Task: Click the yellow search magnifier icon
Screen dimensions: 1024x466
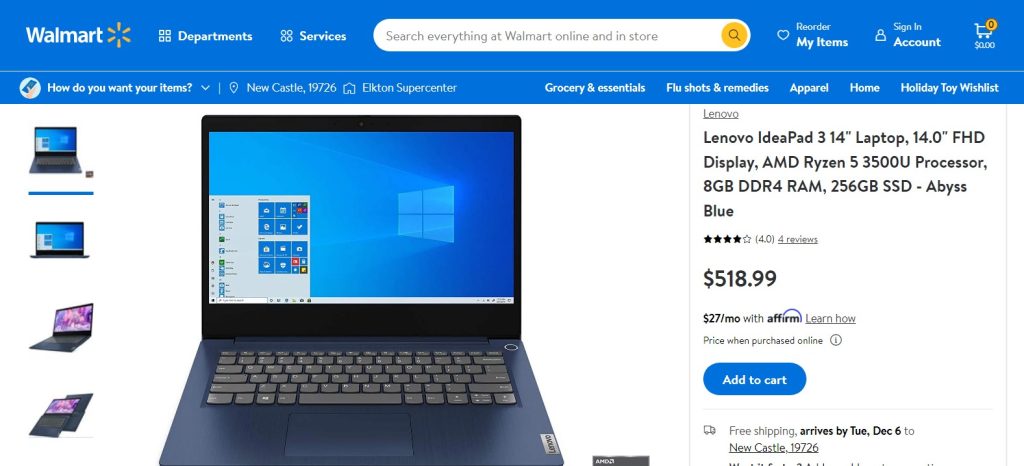Action: pyautogui.click(x=734, y=35)
